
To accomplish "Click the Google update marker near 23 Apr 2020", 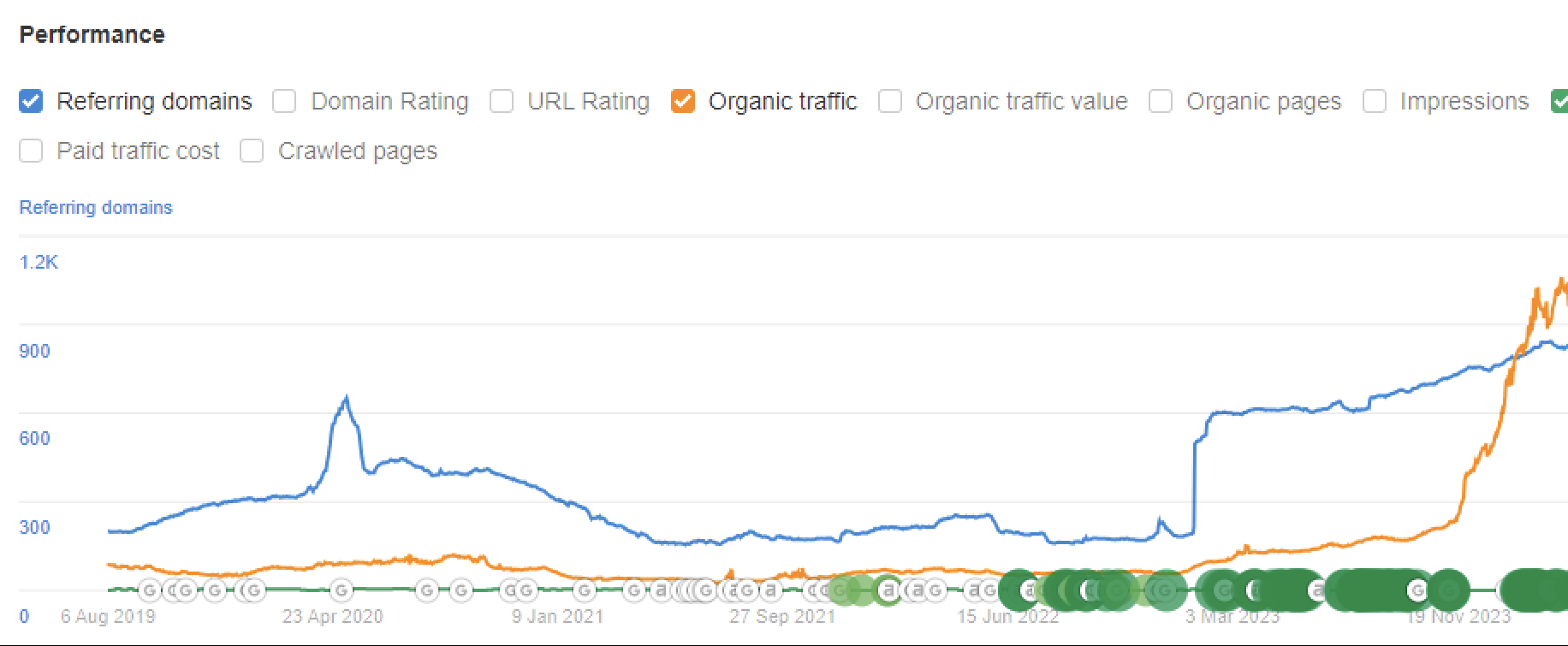I will coord(341,590).
